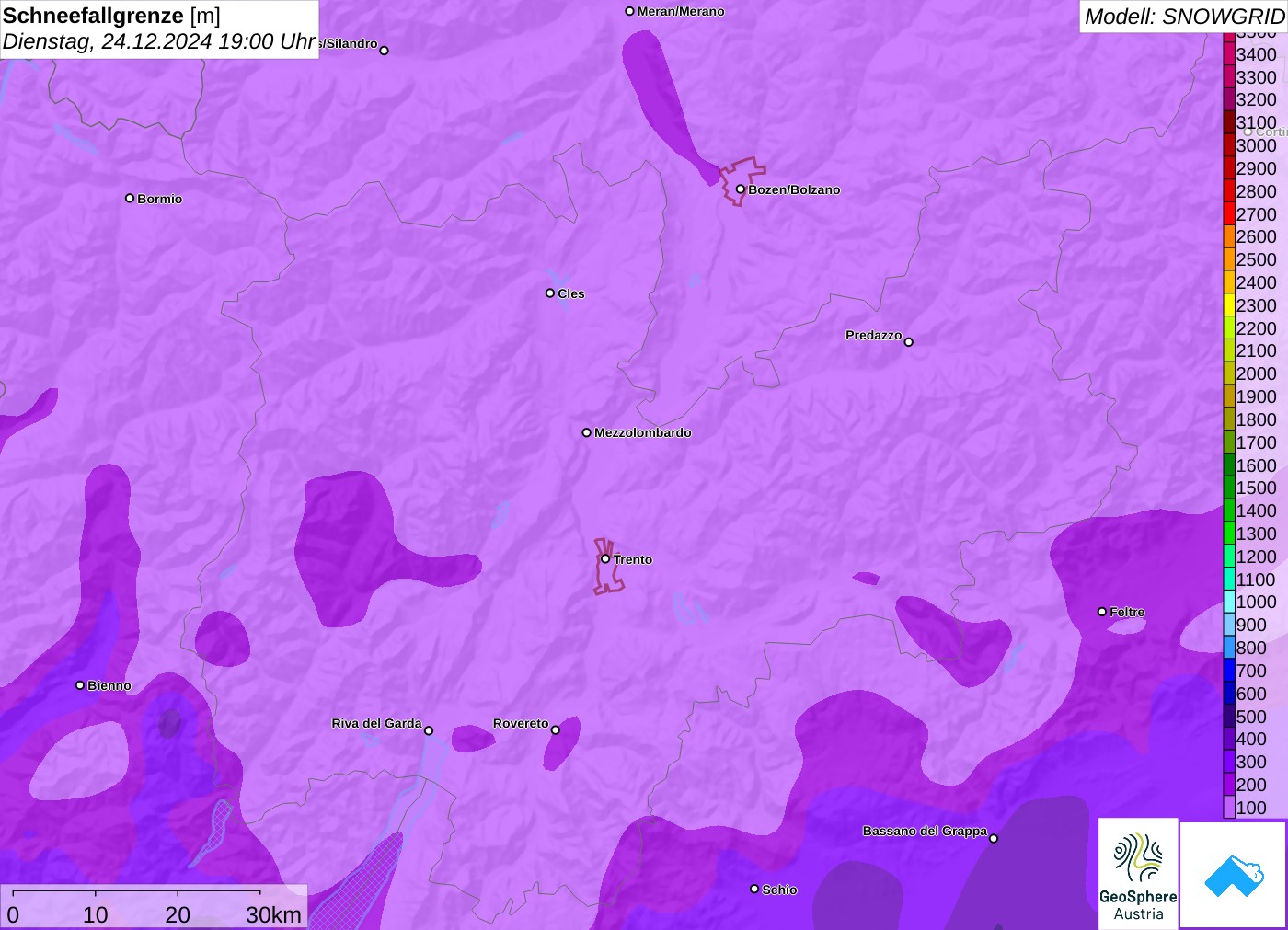Click the date "Dienstag, 24.12.2024 19:00 Uhr"
Screen dimensions: 1288x930
(159, 41)
